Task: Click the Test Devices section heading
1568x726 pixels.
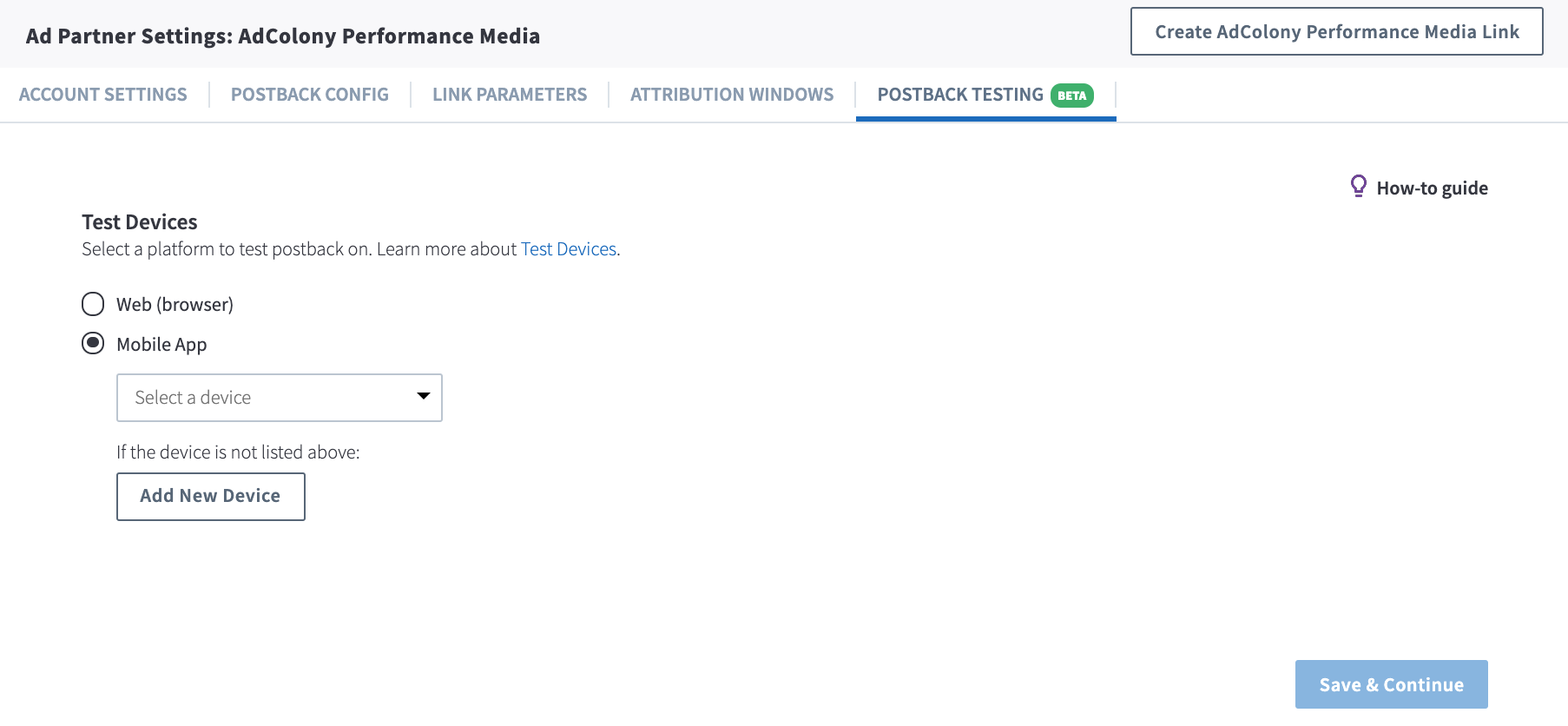Action: pos(140,222)
